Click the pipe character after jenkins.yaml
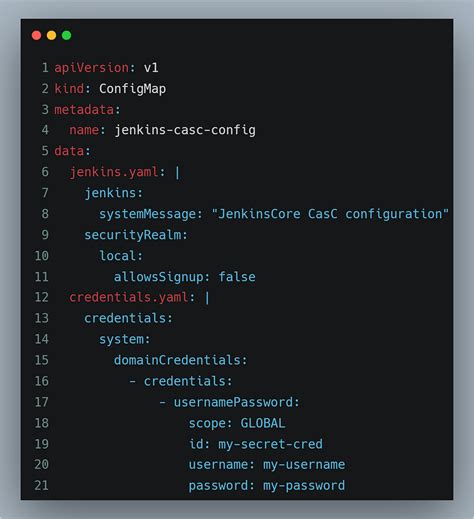The height and width of the screenshot is (519, 474). pos(177,172)
